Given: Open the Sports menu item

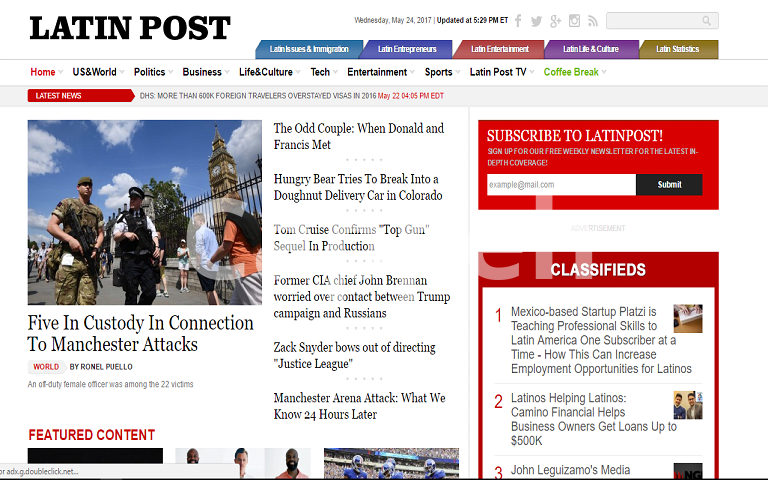Looking at the screenshot, I should tap(438, 72).
